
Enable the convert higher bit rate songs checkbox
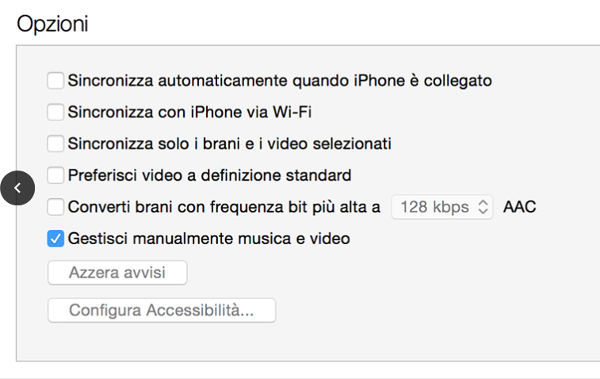click(55, 207)
